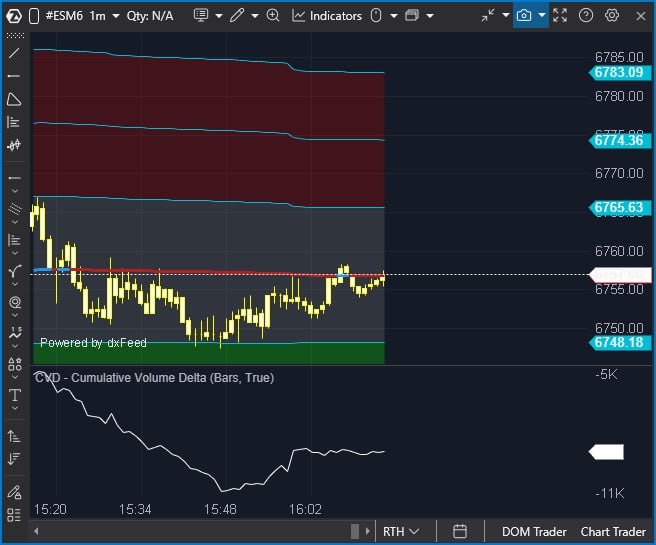Expand the overlay windows dropdown arrow
The height and width of the screenshot is (545, 656).
click(x=430, y=16)
